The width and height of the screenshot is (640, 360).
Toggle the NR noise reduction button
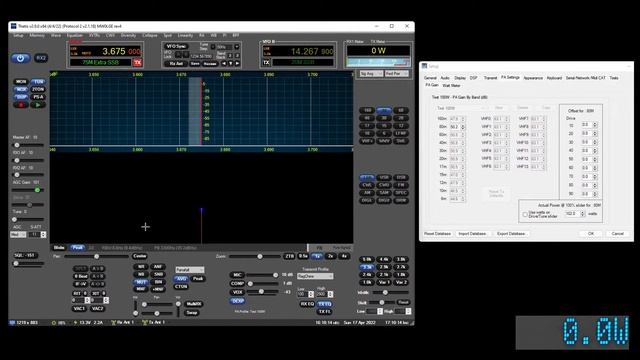[140, 267]
